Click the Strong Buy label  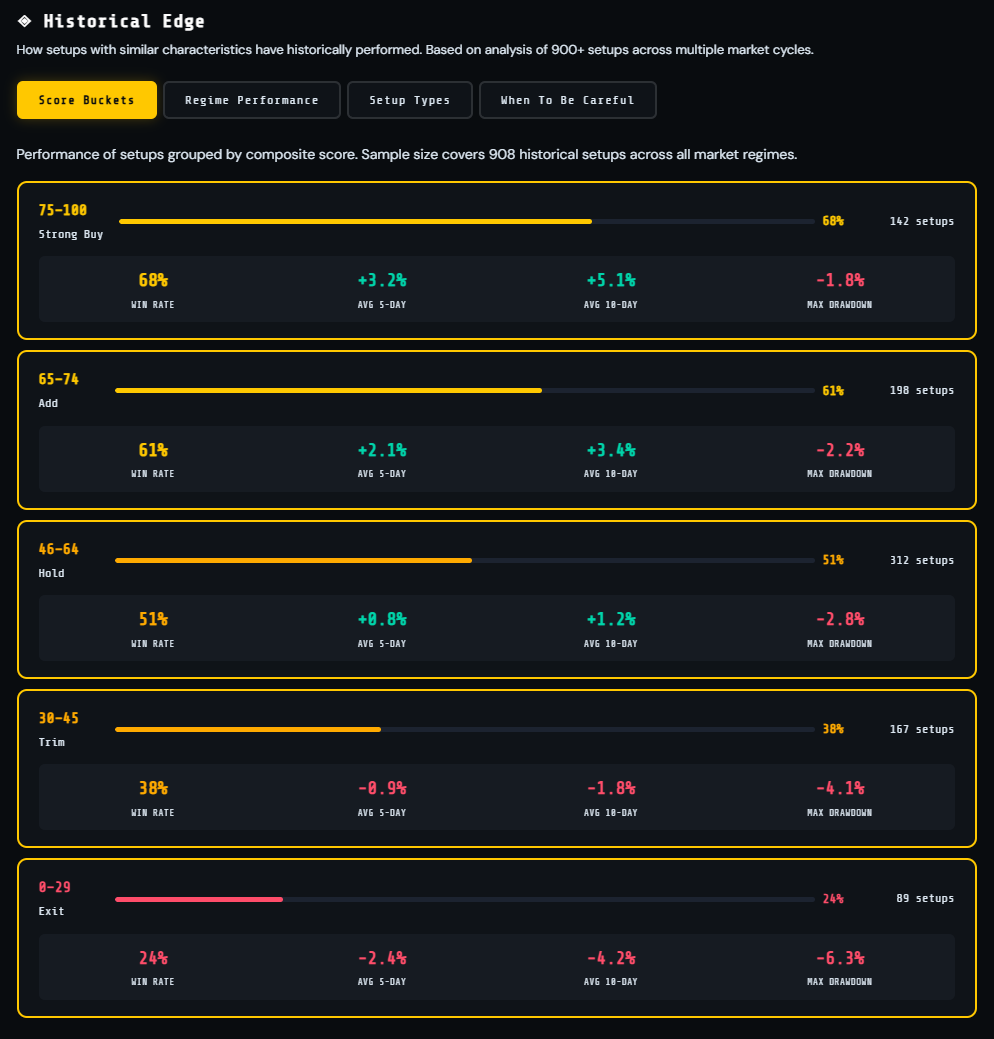click(x=71, y=234)
